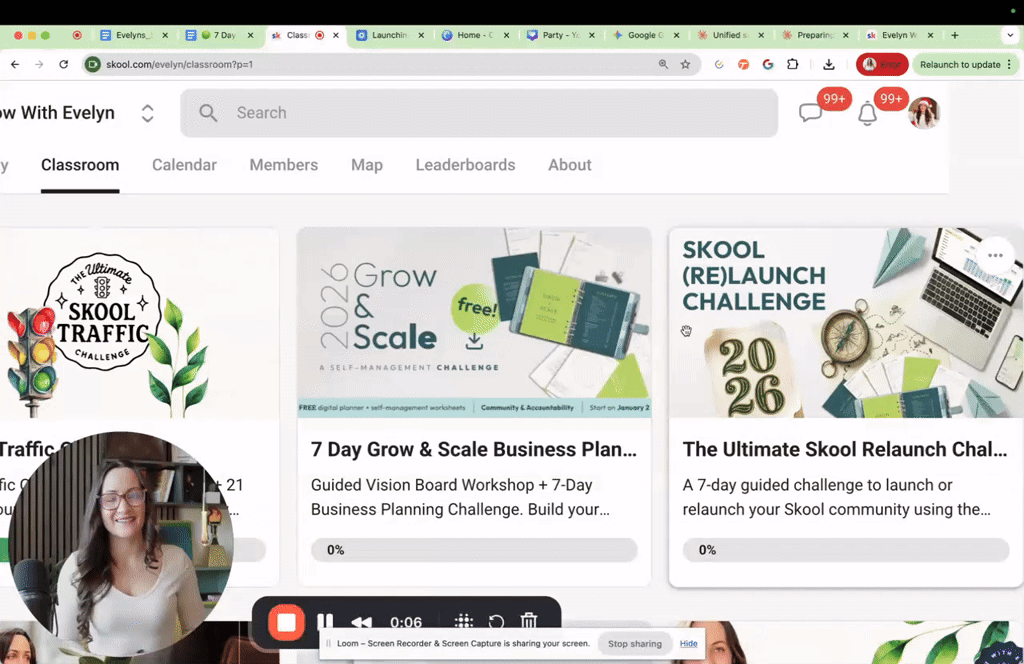Reload the current page
The width and height of the screenshot is (1024, 664).
[x=63, y=64]
